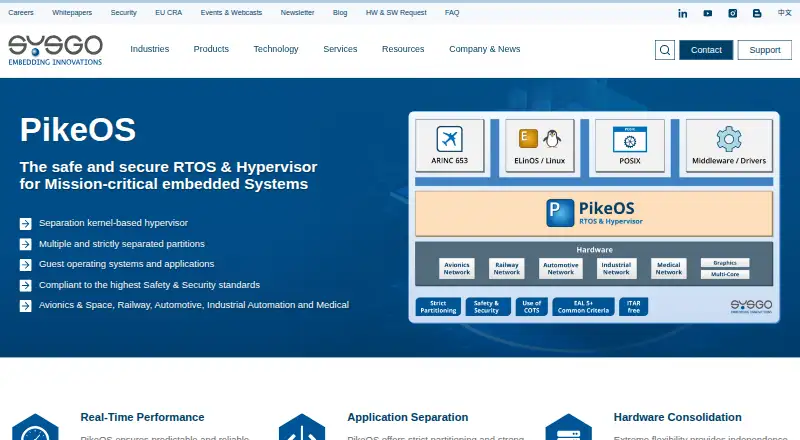Click the Hardware Consolidation server icon

(x=568, y=427)
